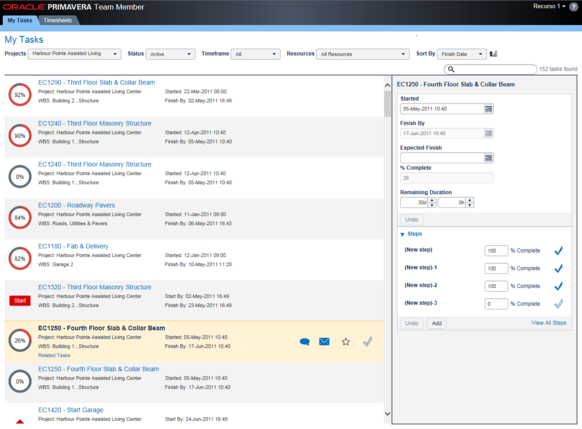This screenshot has height=429, width=582.
Task: Click '152 tasks found' text
Action: pyautogui.click(x=558, y=69)
